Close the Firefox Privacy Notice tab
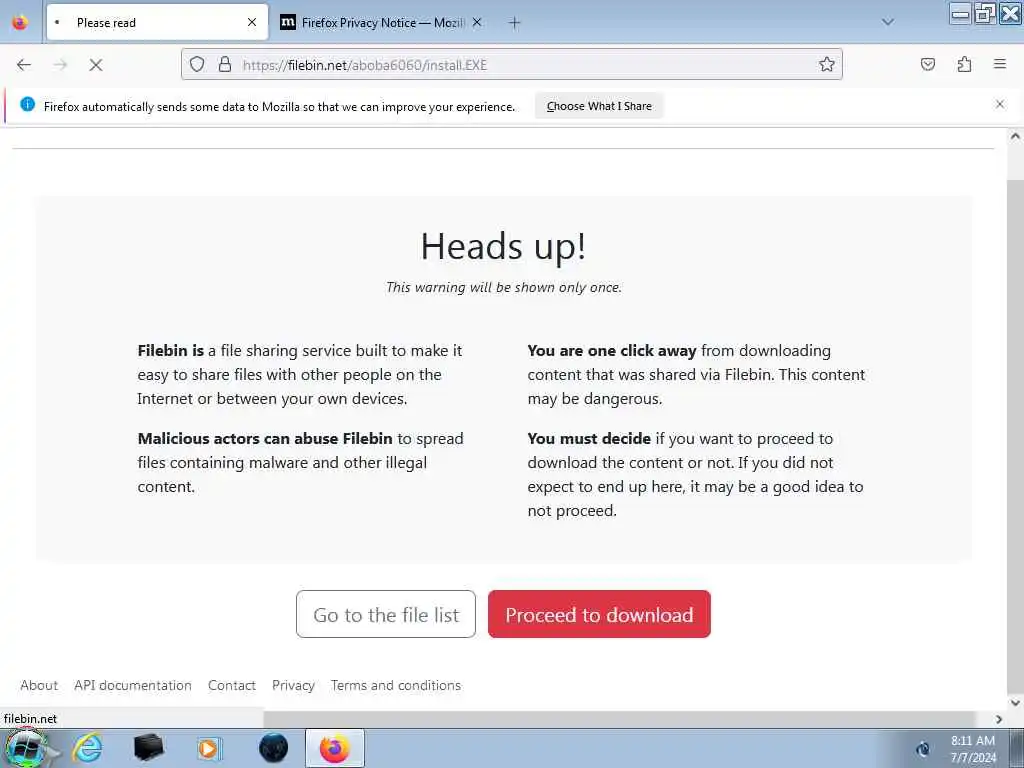 [477, 22]
